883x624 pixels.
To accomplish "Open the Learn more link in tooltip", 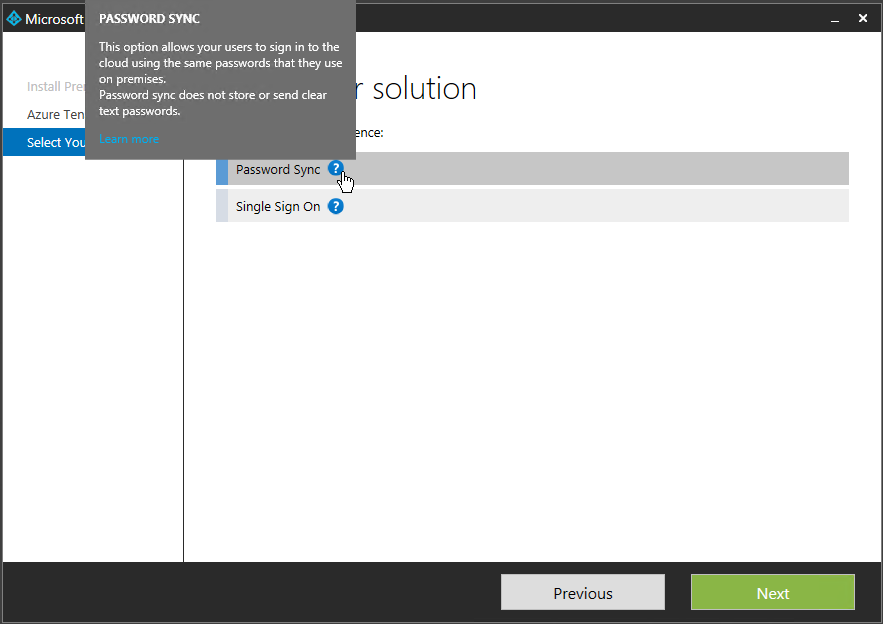I will tap(128, 139).
